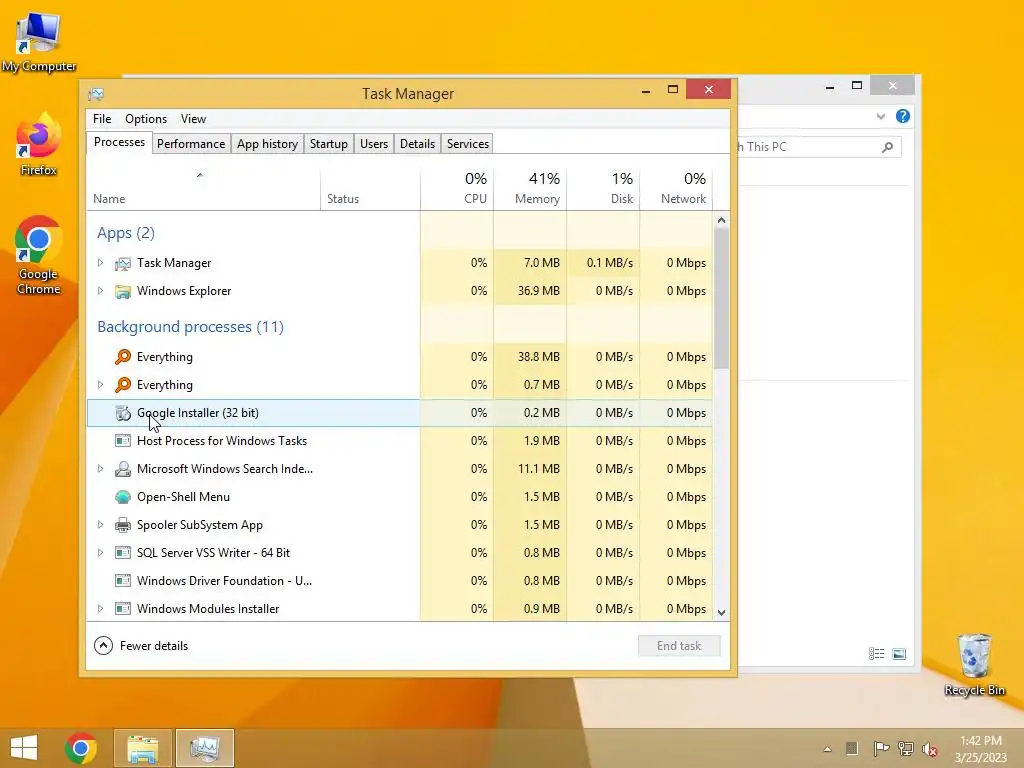Viewport: 1024px width, 768px height.
Task: Click the muted volume tray icon
Action: coord(930,749)
